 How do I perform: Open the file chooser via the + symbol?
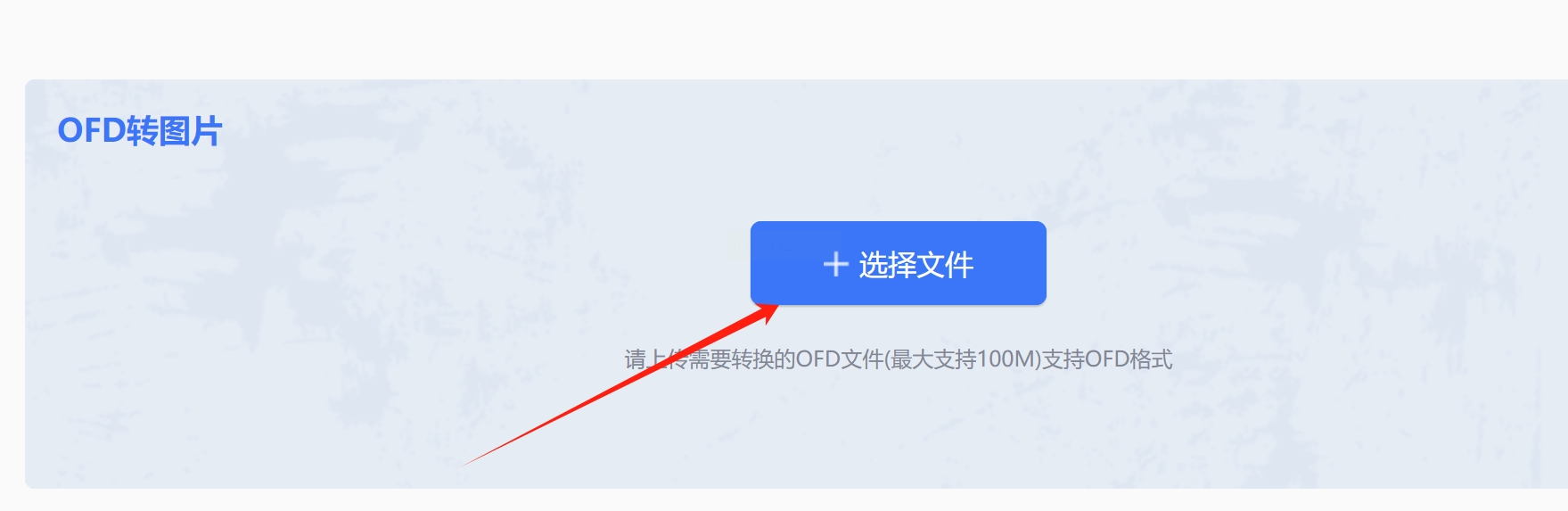pyautogui.click(x=835, y=264)
